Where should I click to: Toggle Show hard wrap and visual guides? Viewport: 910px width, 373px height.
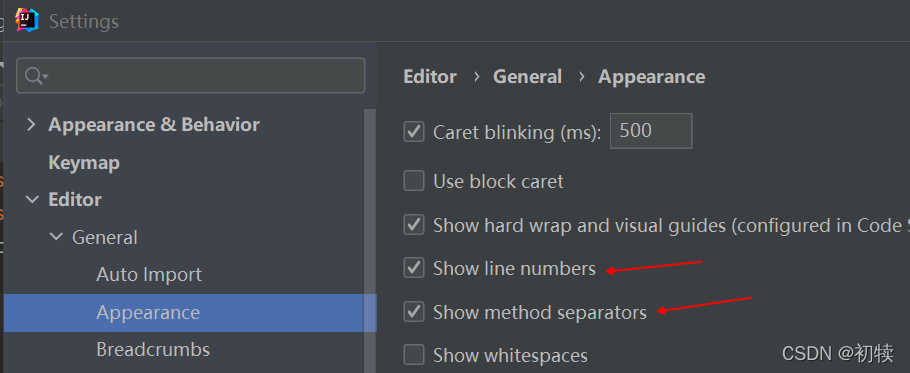coord(414,225)
